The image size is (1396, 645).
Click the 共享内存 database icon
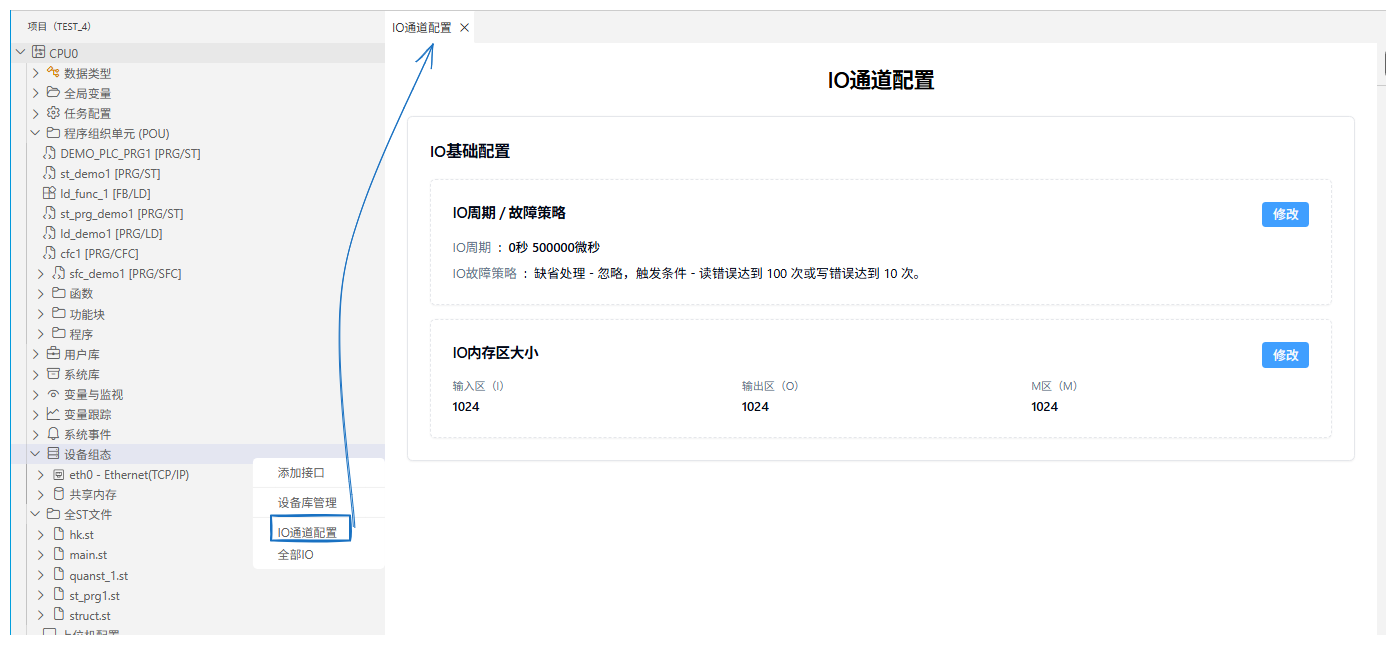[58, 494]
